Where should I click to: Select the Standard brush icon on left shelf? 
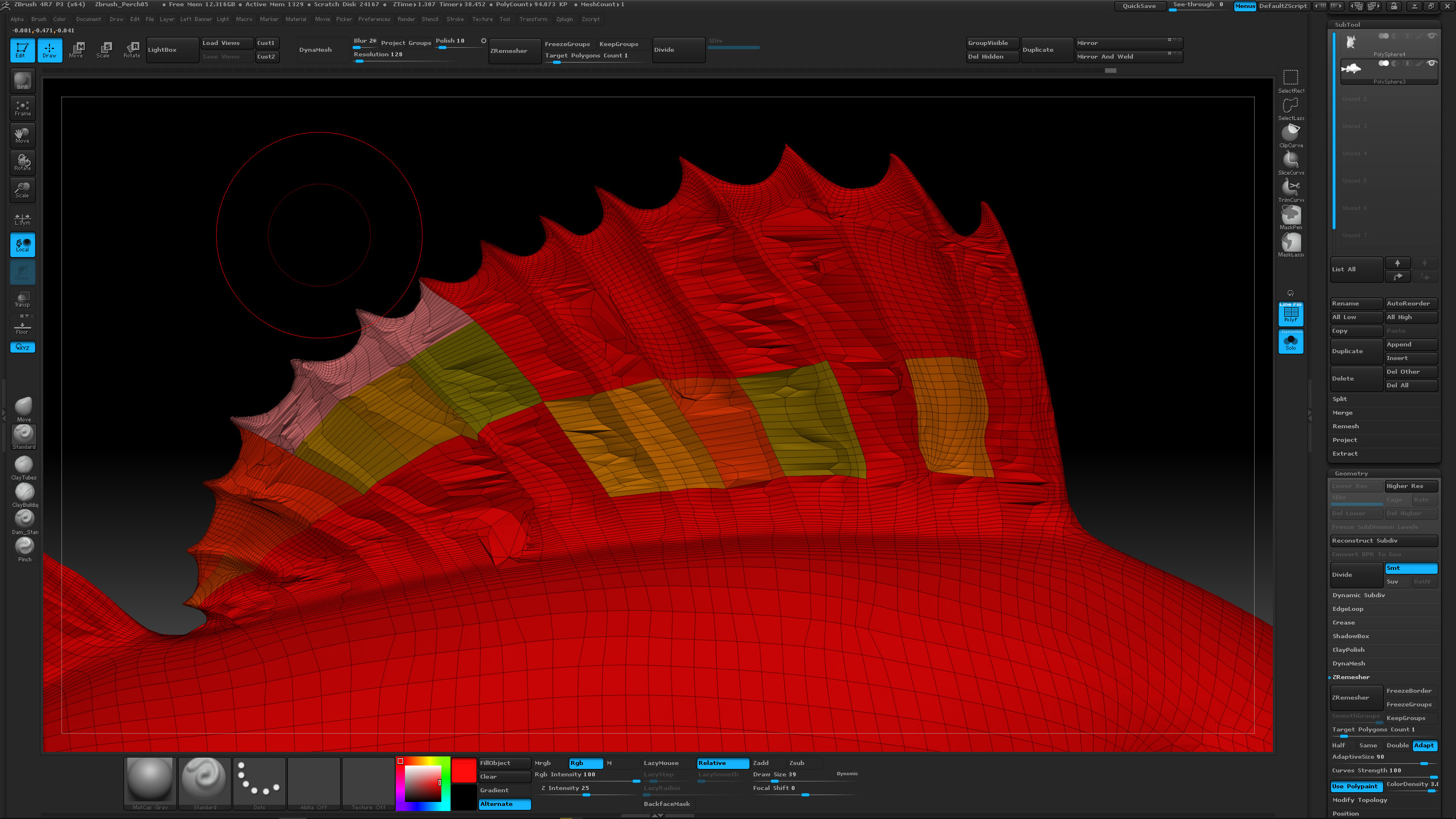tap(24, 437)
